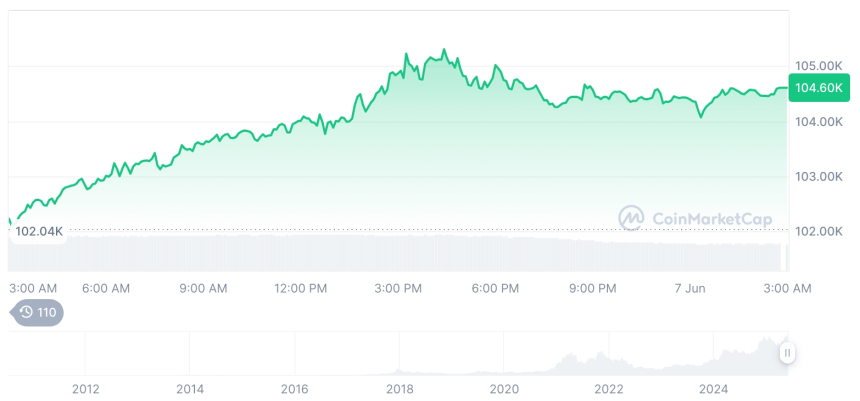Jump to 2012 in the history navigator

tap(85, 389)
